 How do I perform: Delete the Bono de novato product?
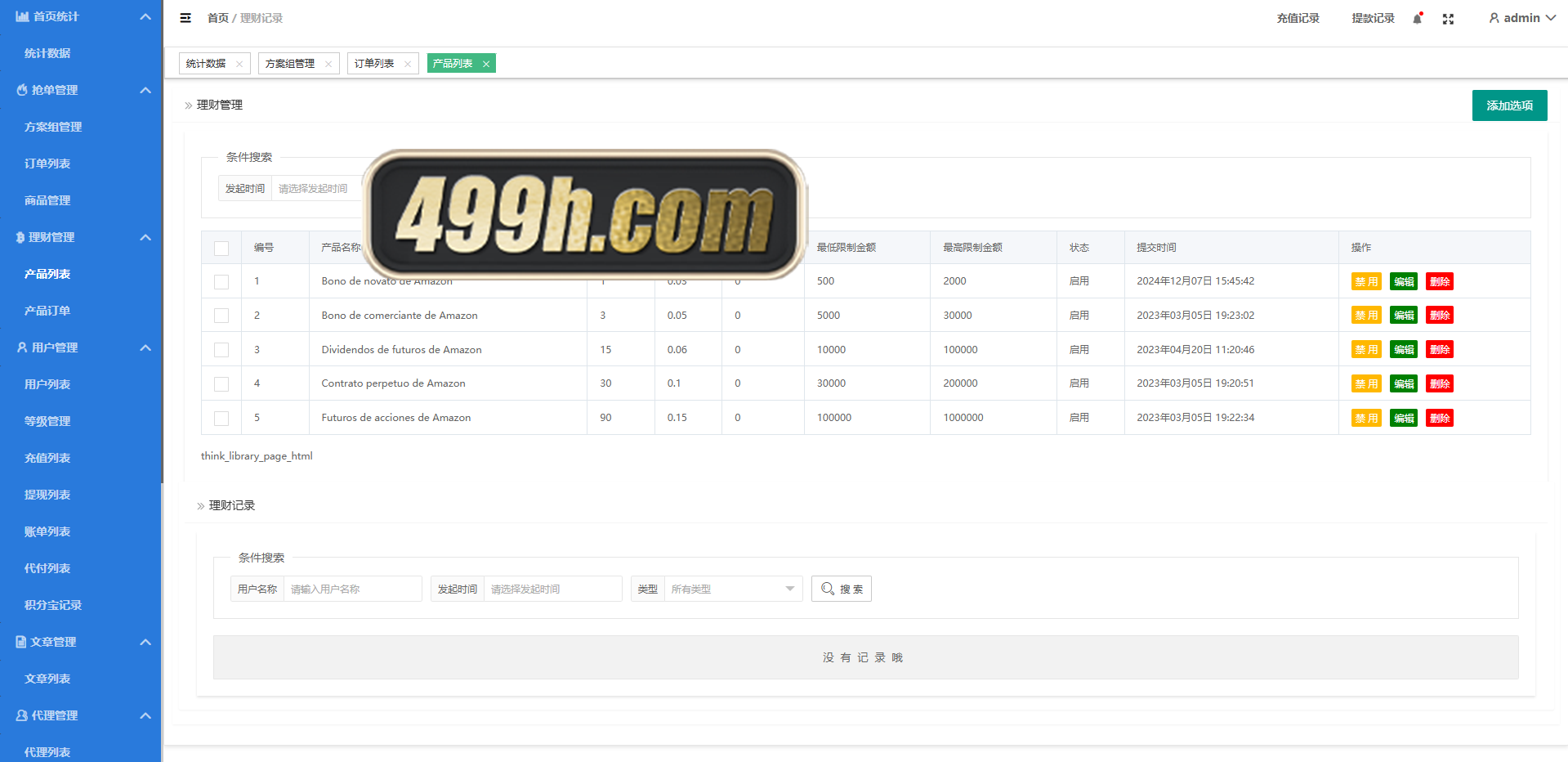(x=1440, y=282)
